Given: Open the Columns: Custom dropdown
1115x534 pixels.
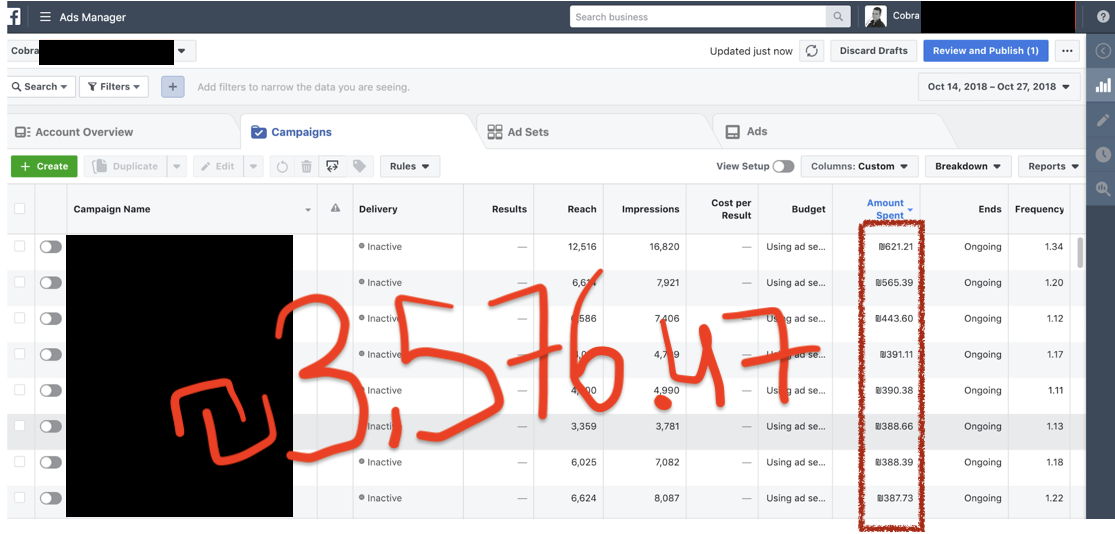Looking at the screenshot, I should tap(859, 167).
